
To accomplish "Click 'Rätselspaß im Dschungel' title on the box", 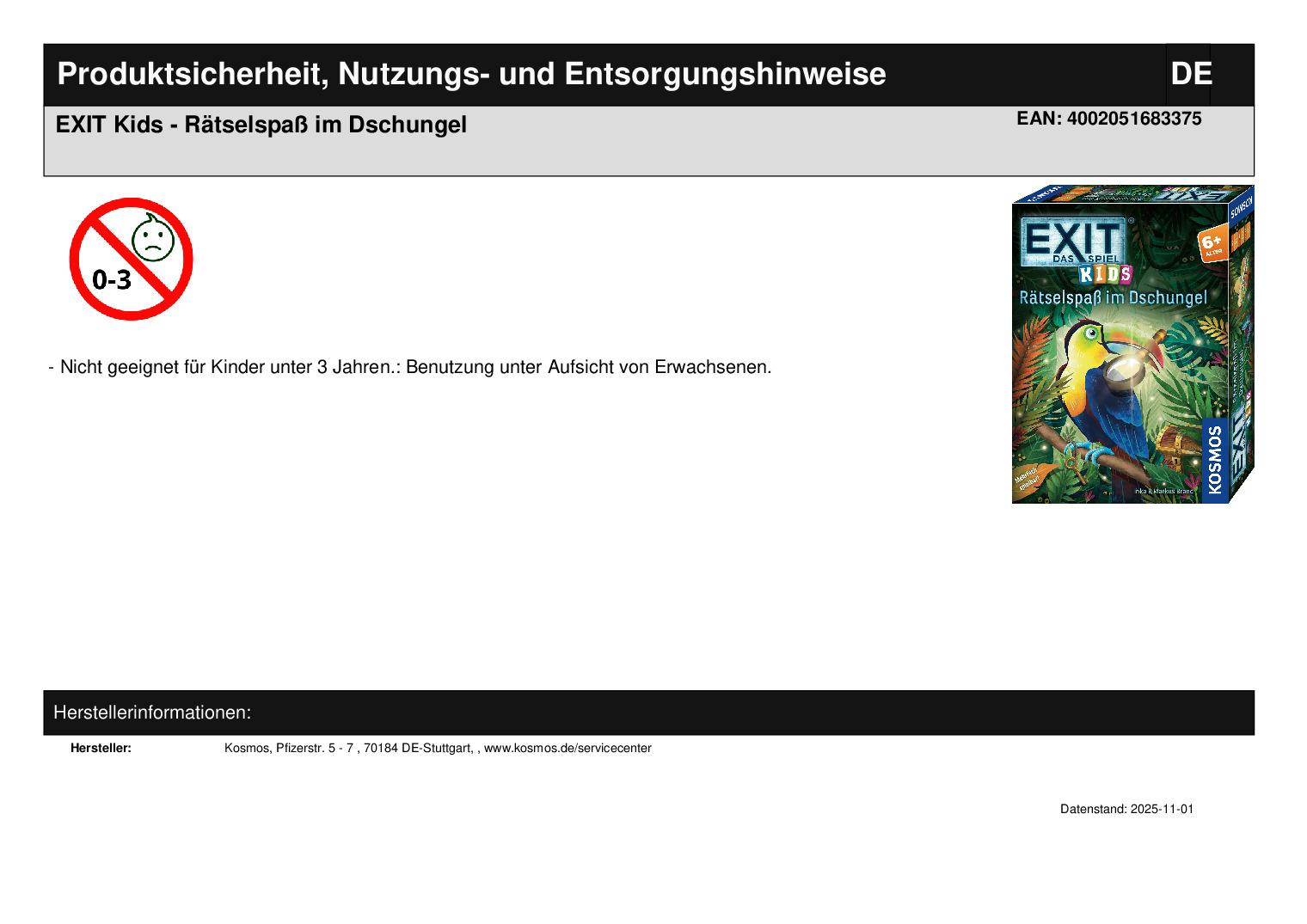I will coord(1113,298).
